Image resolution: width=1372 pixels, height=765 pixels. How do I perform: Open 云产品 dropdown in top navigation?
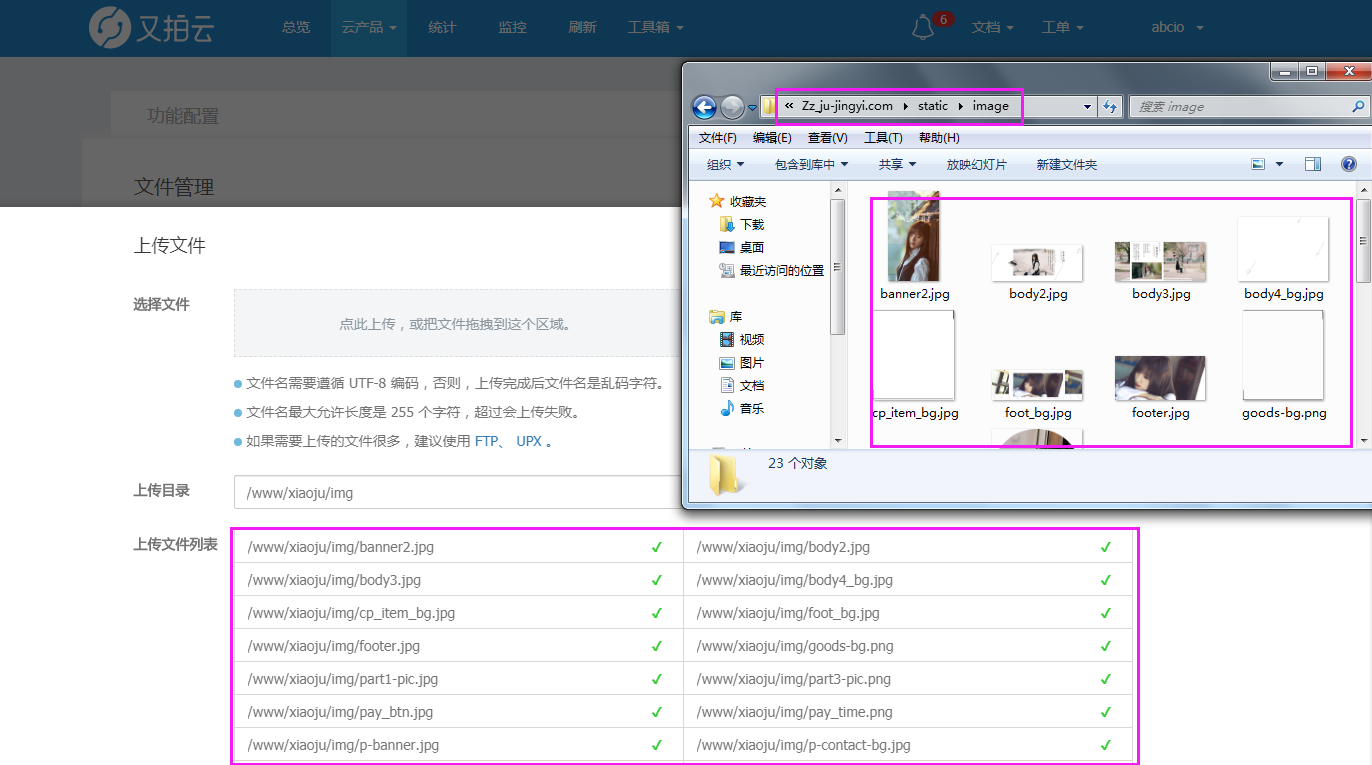369,28
